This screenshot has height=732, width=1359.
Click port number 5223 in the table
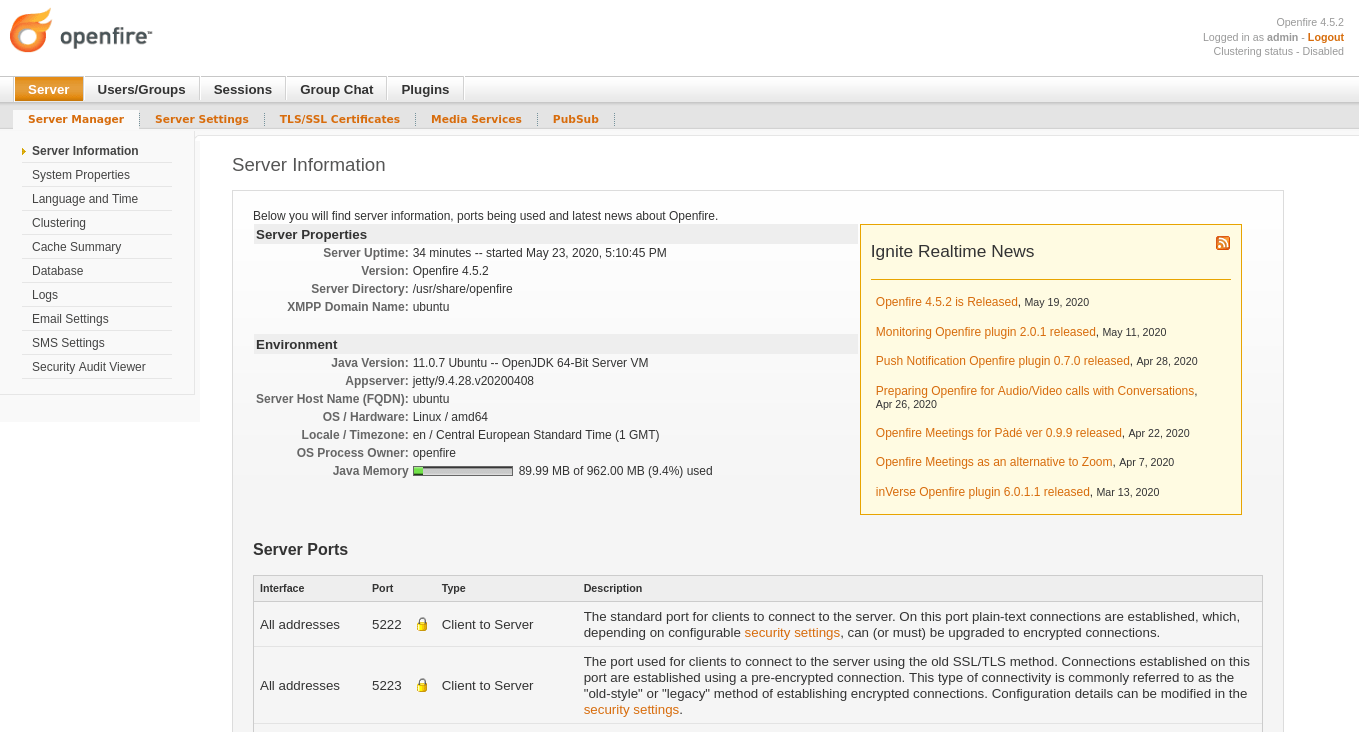387,686
